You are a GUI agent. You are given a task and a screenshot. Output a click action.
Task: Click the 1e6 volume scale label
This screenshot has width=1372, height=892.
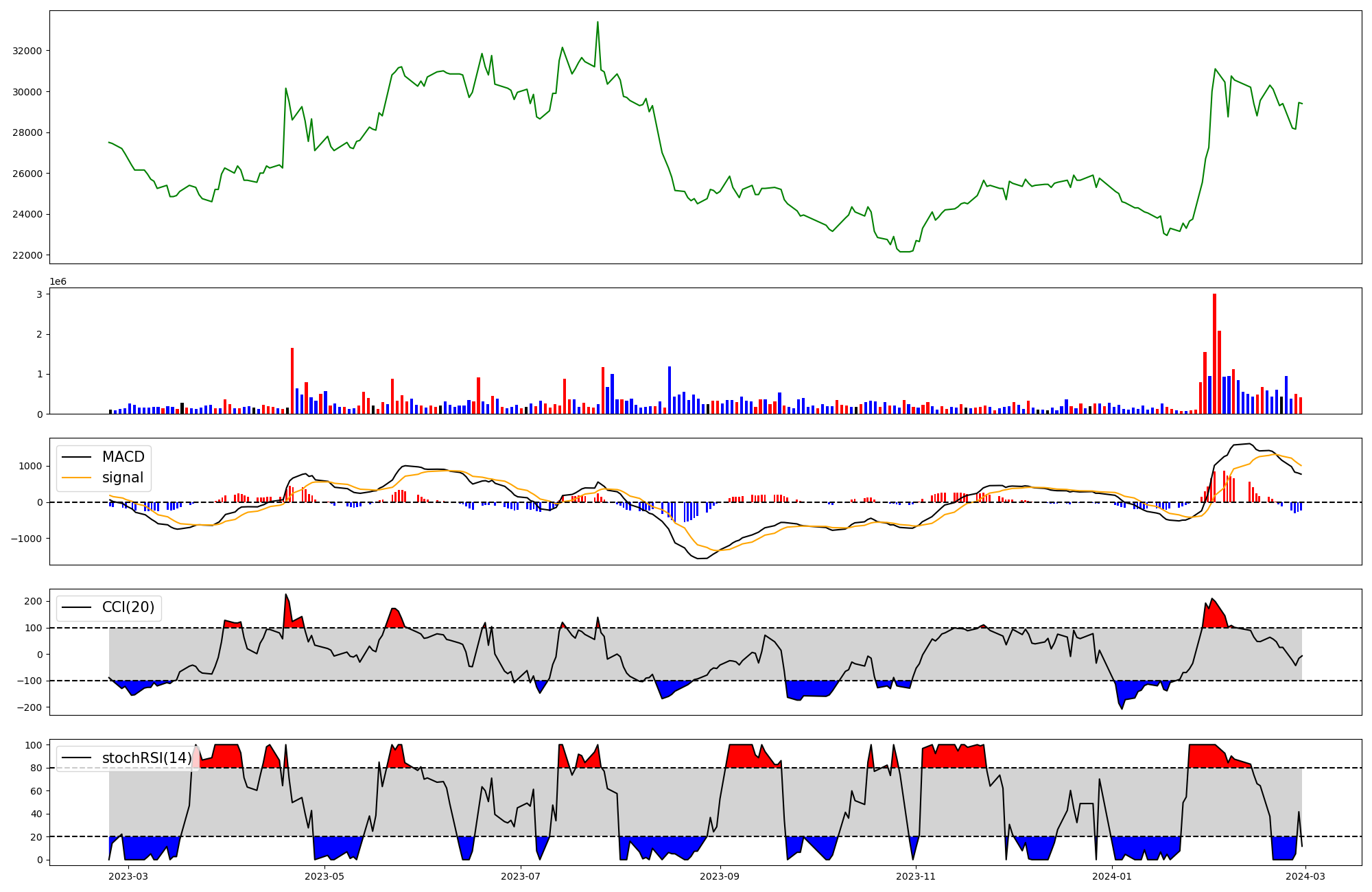tap(58, 282)
